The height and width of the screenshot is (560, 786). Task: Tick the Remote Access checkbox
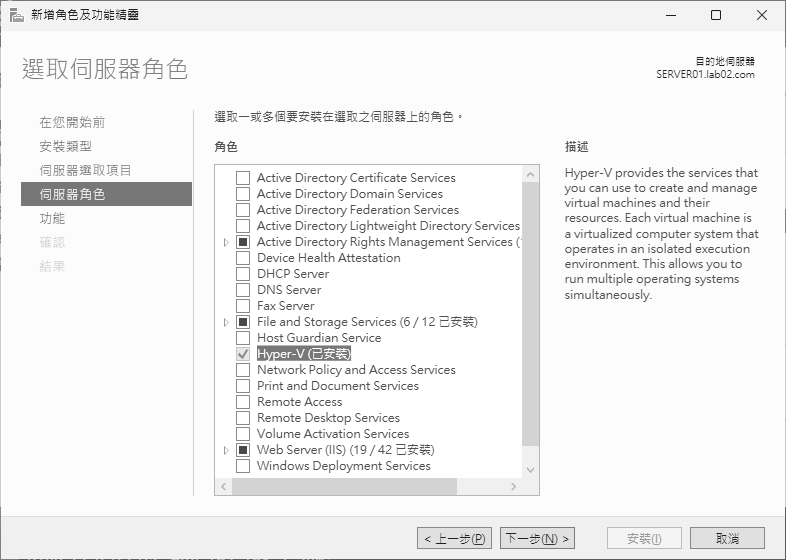pos(243,402)
